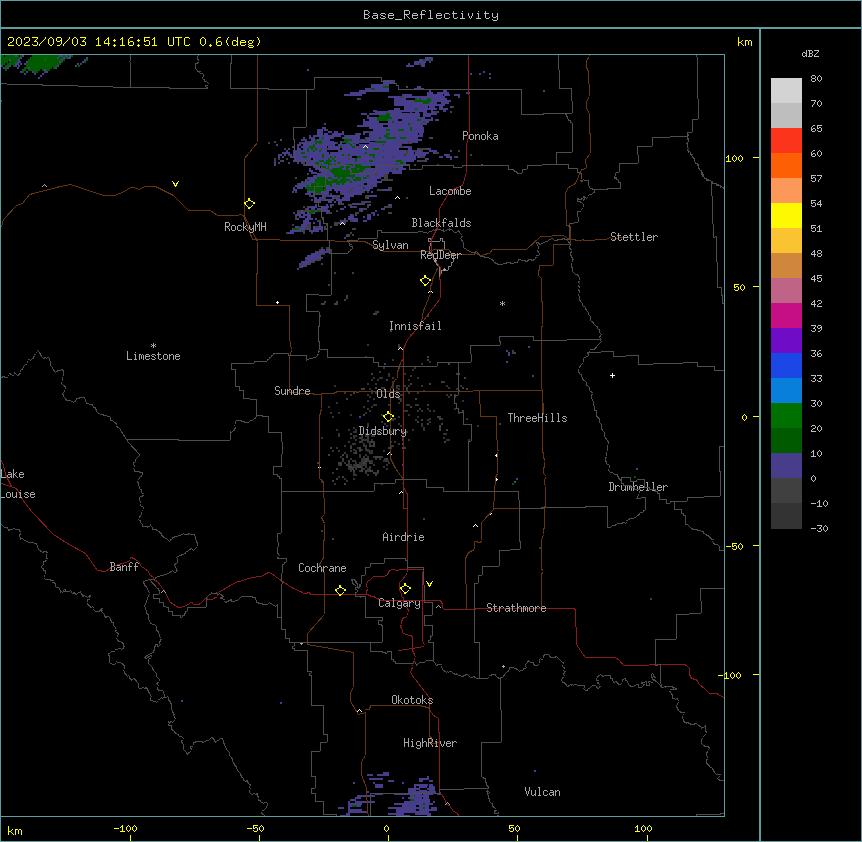862x842 pixels.
Task: Select the Innisfail label
Action: pyautogui.click(x=415, y=326)
